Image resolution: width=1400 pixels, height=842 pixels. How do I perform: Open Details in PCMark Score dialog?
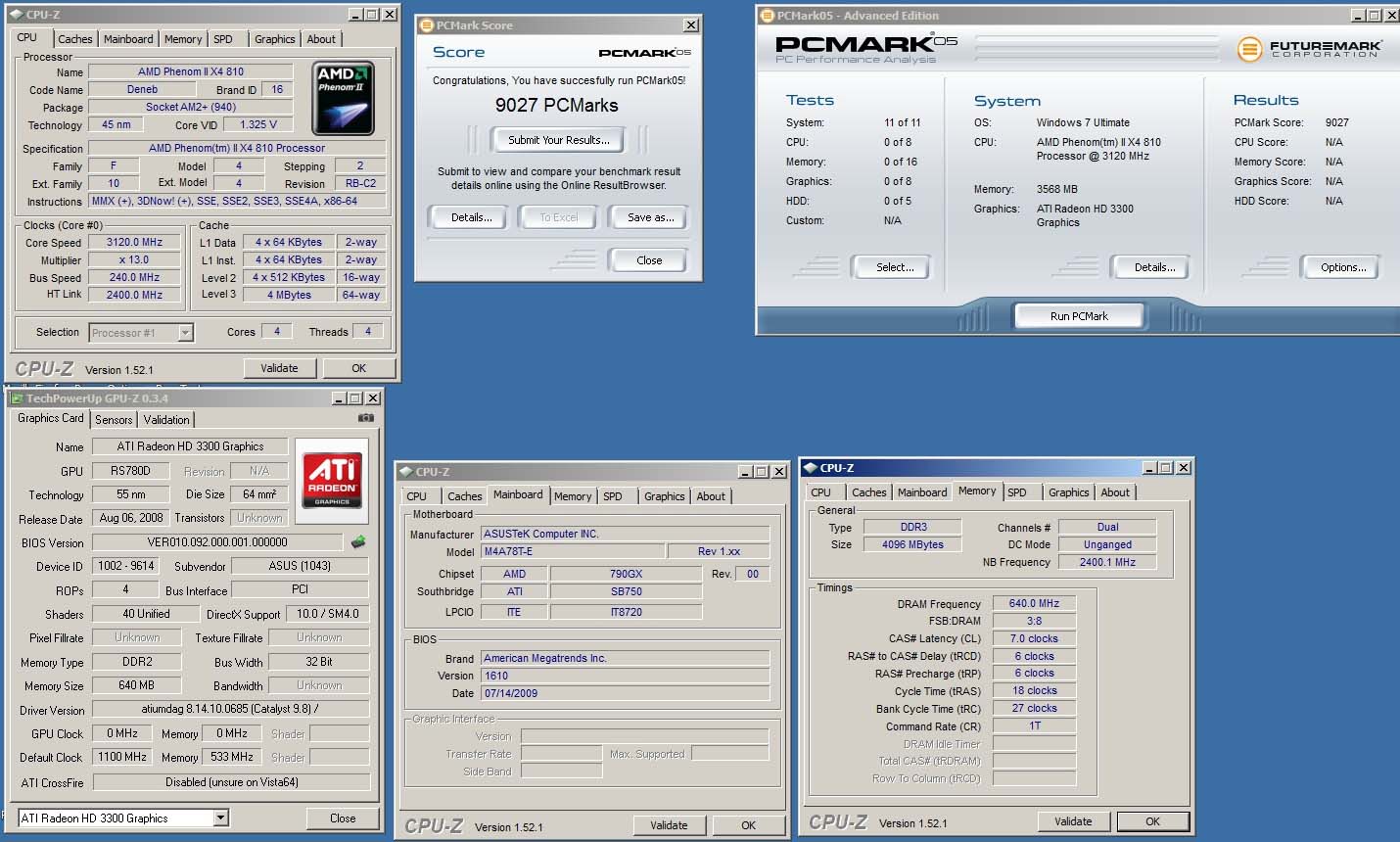click(x=471, y=217)
